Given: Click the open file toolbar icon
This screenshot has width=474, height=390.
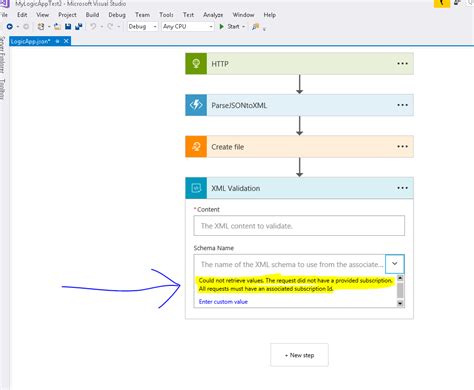Looking at the screenshot, I should 57,26.
